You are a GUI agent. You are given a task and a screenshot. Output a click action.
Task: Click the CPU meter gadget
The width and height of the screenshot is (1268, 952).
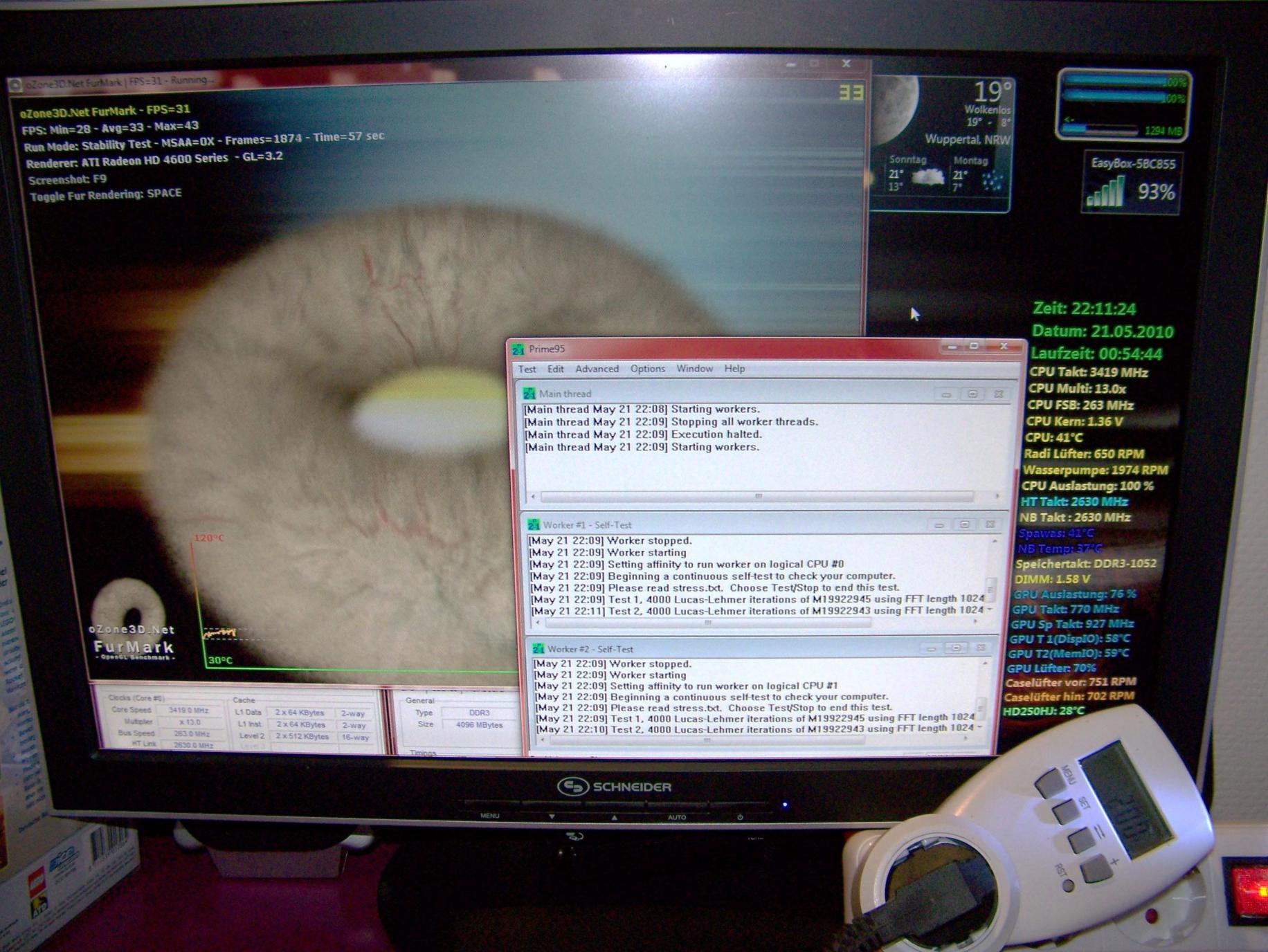click(1123, 106)
